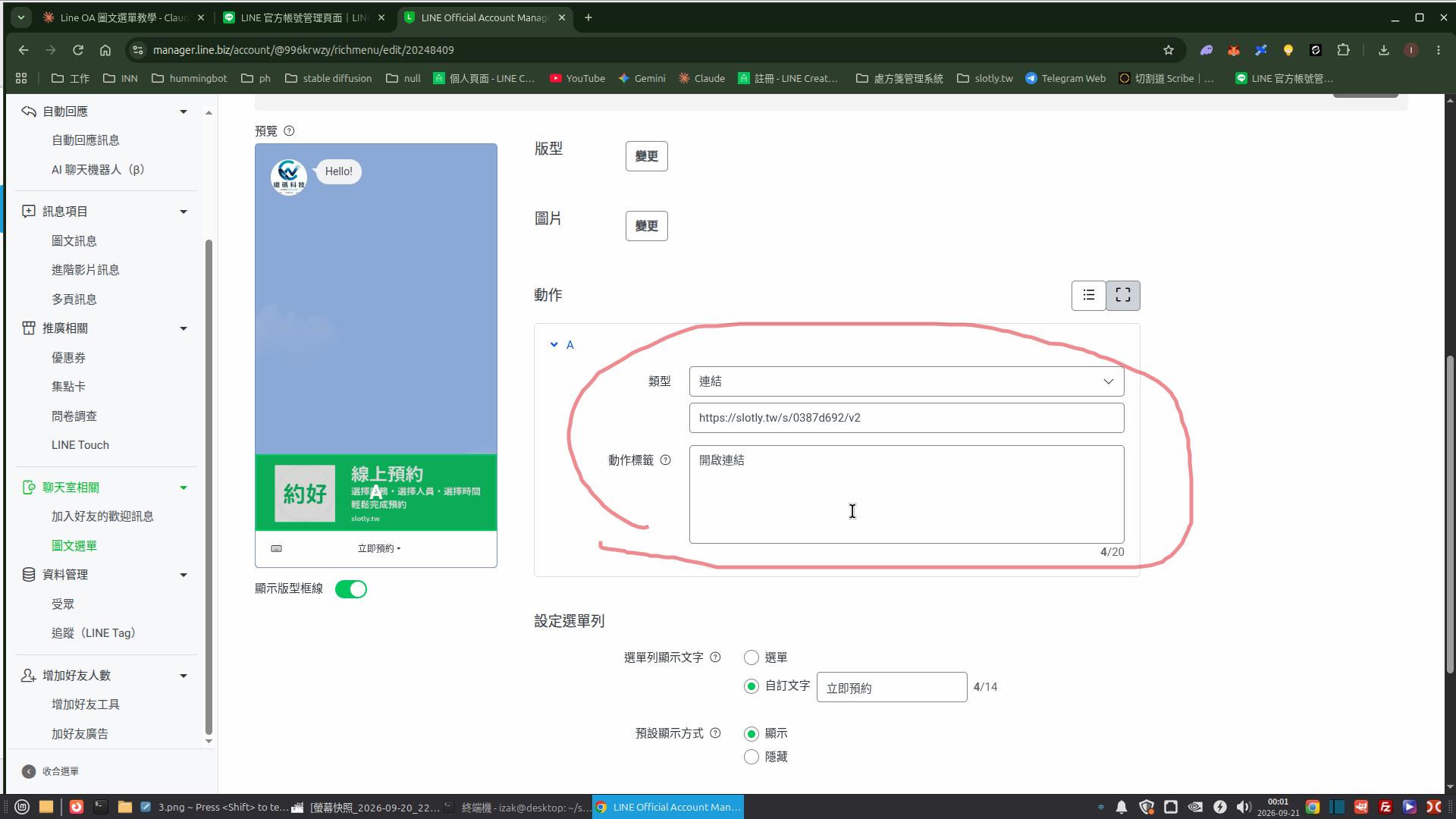Select the 顯示 radio option
The height and width of the screenshot is (819, 1456).
(752, 733)
